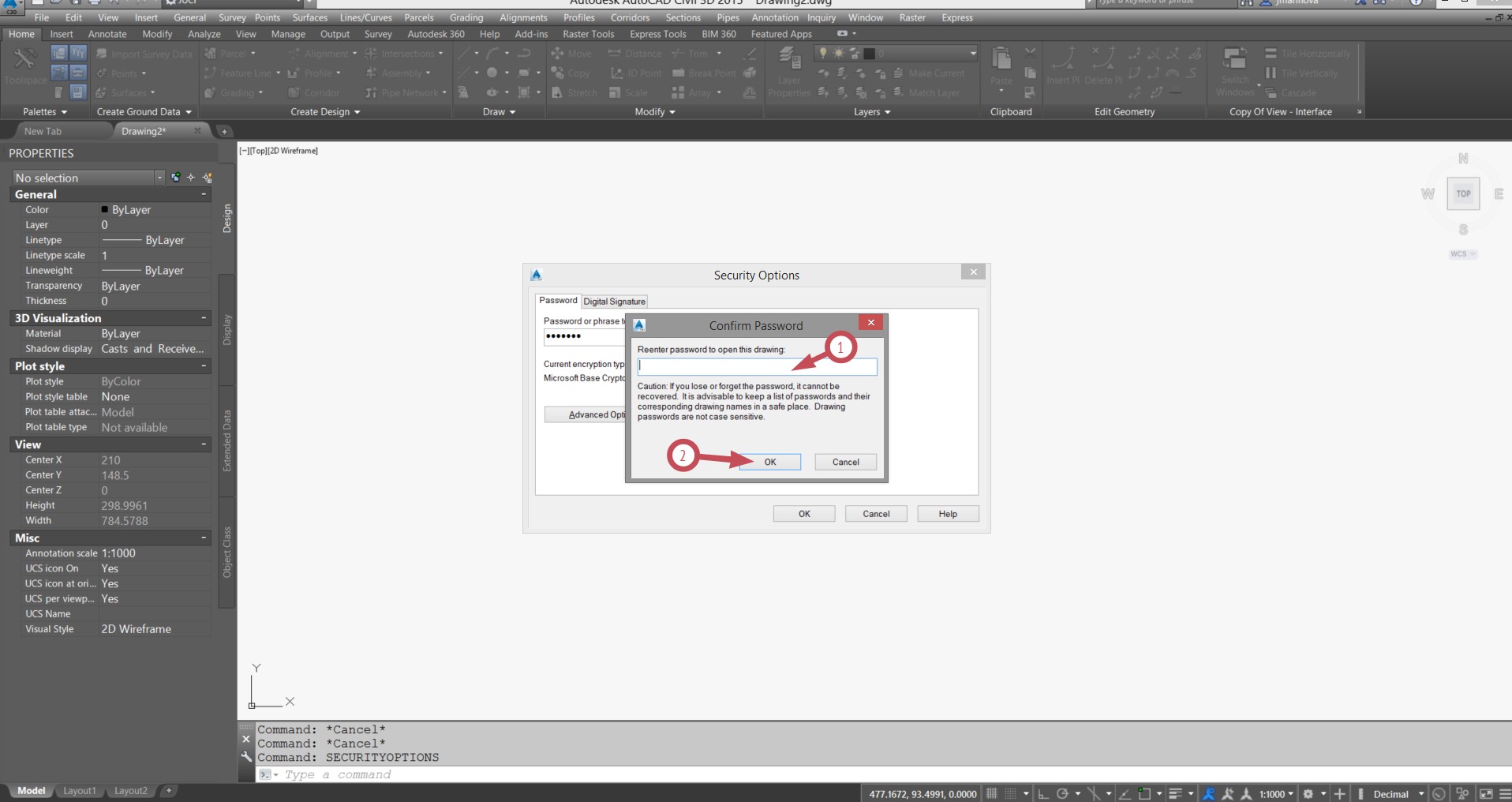1512x802 pixels.
Task: Open the Annotate ribbon tab
Action: [x=107, y=34]
